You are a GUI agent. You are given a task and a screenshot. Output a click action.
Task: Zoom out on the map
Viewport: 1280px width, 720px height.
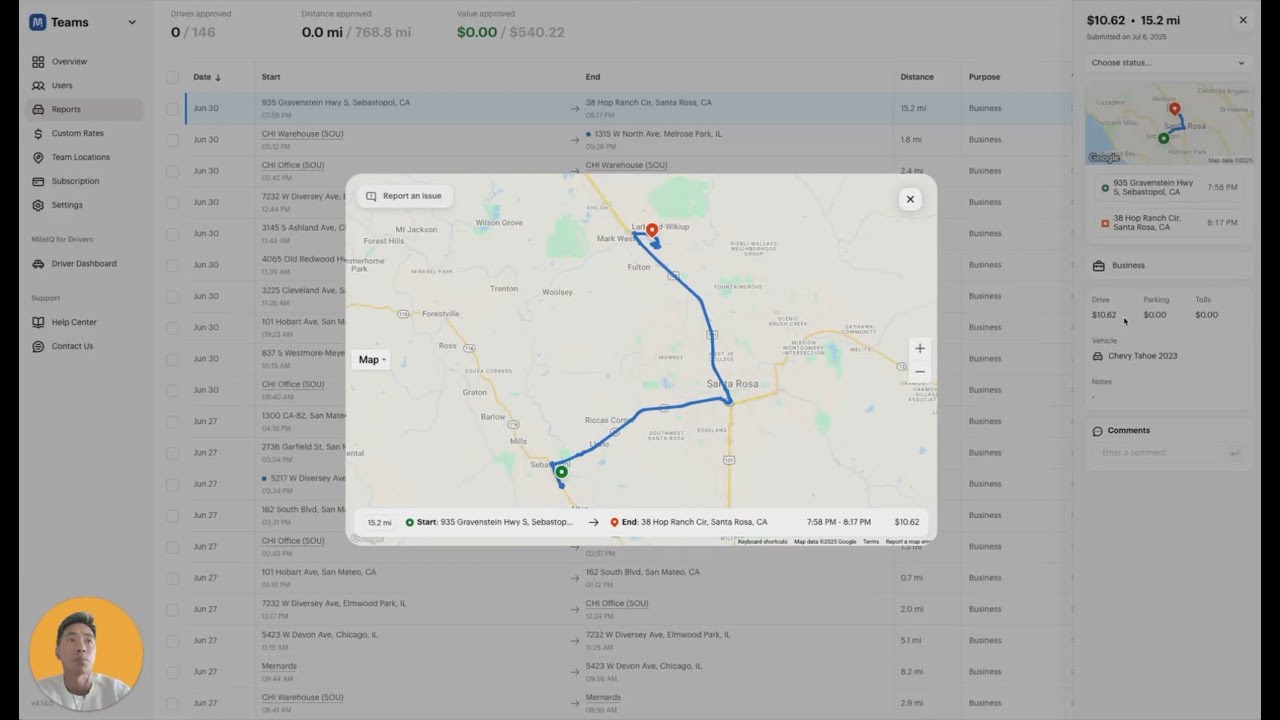pyautogui.click(x=920, y=372)
